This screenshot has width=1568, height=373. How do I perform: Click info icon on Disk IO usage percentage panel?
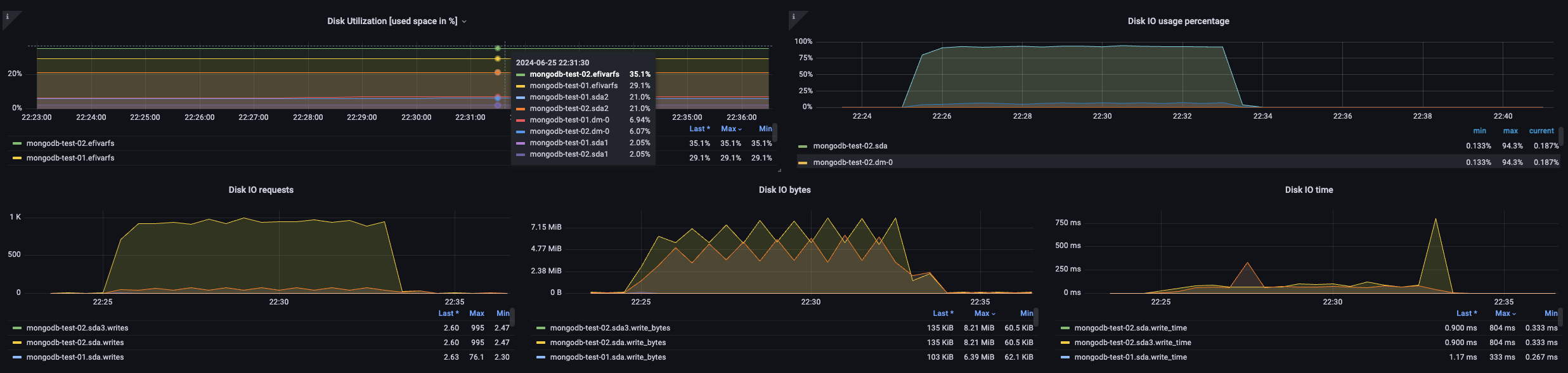tap(794, 16)
